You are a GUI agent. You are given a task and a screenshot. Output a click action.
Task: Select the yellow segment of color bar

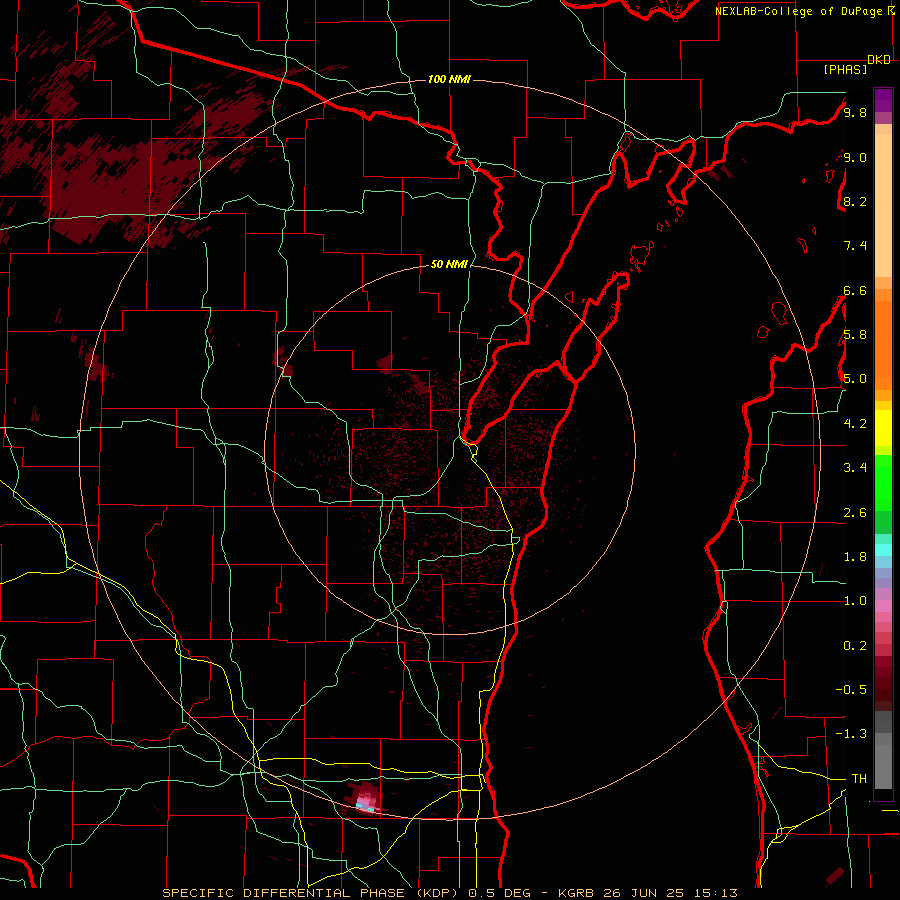point(883,428)
